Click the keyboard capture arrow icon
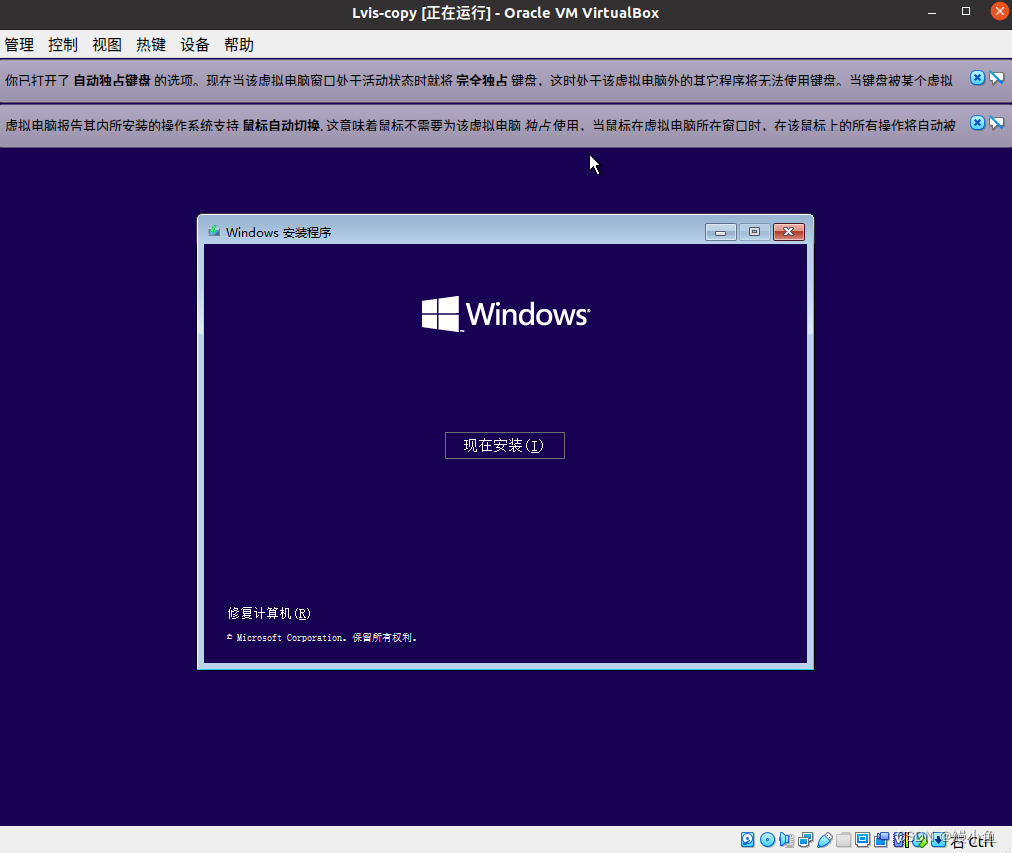 [x=938, y=839]
